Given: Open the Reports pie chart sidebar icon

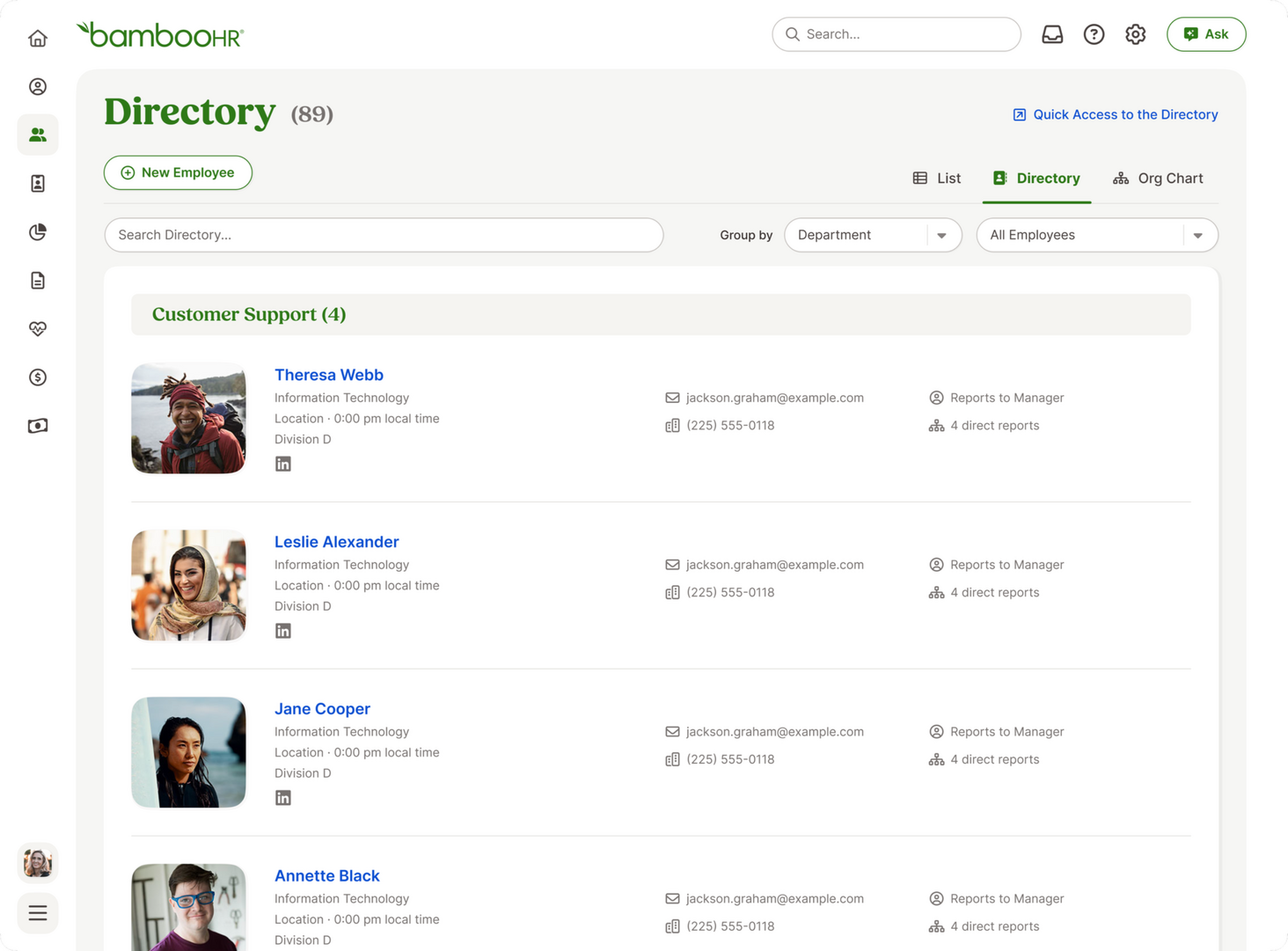Looking at the screenshot, I should click(x=37, y=231).
